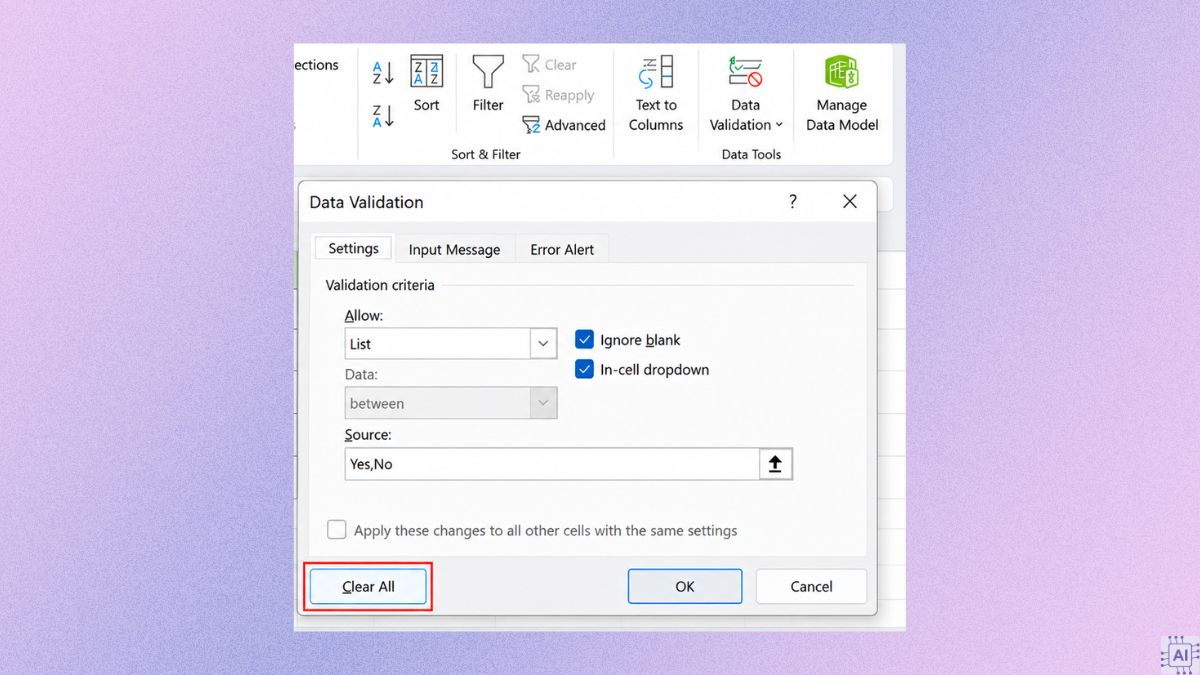This screenshot has height=675, width=1200.
Task: Uncheck the Ignore blank checkbox
Action: tap(585, 340)
